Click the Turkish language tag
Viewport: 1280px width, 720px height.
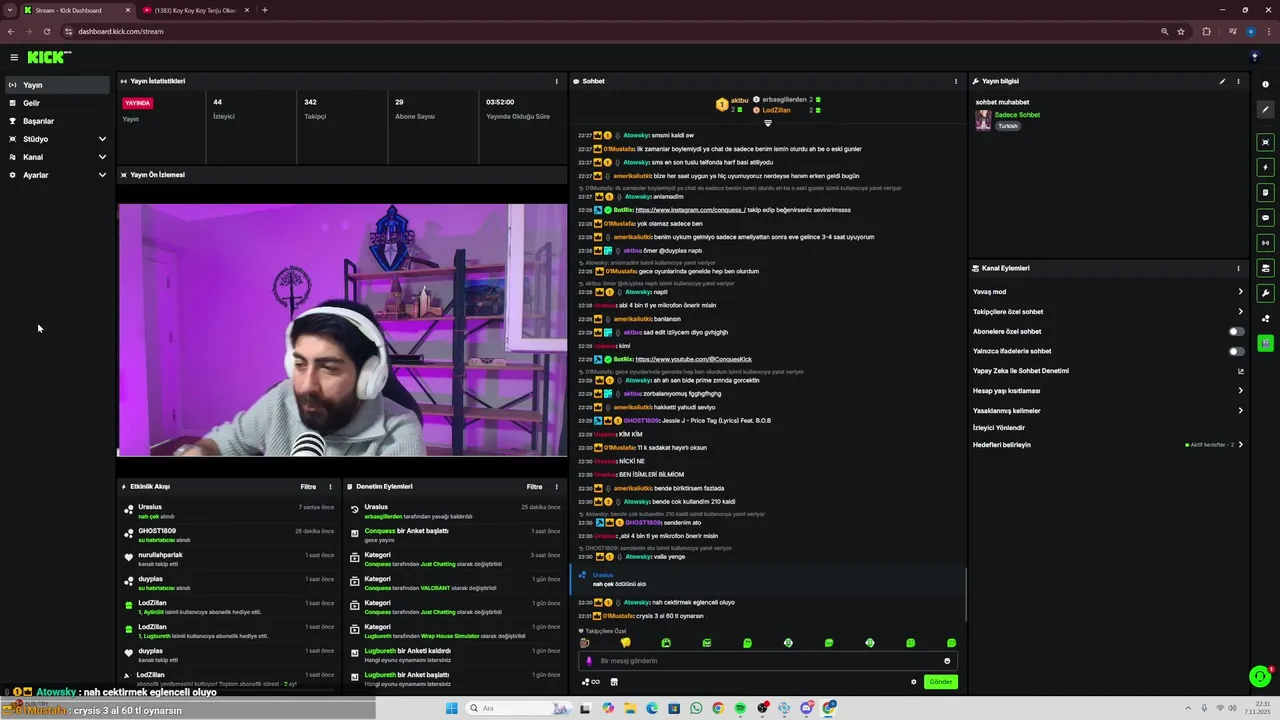(1007, 126)
